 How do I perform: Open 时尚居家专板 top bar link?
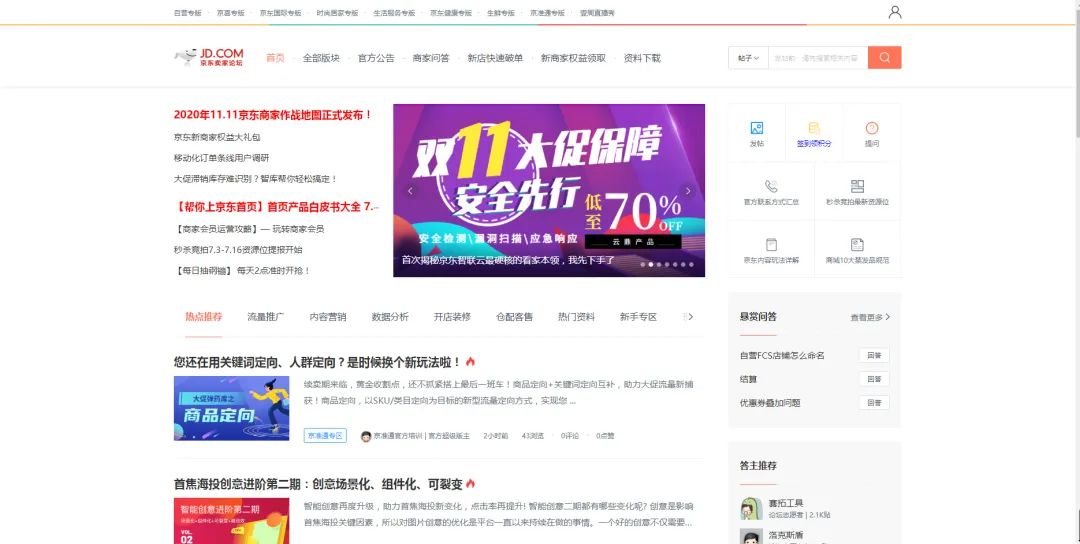338,13
